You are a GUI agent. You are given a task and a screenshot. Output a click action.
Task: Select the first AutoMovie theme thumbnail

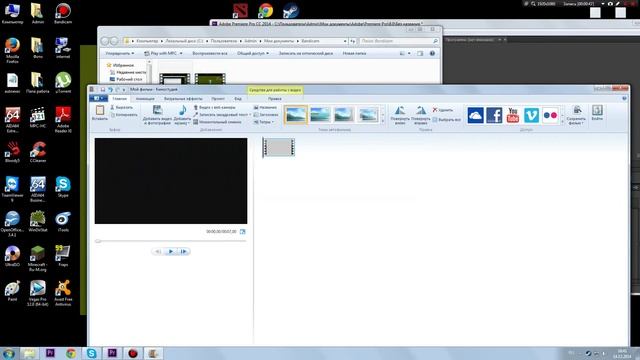point(296,115)
